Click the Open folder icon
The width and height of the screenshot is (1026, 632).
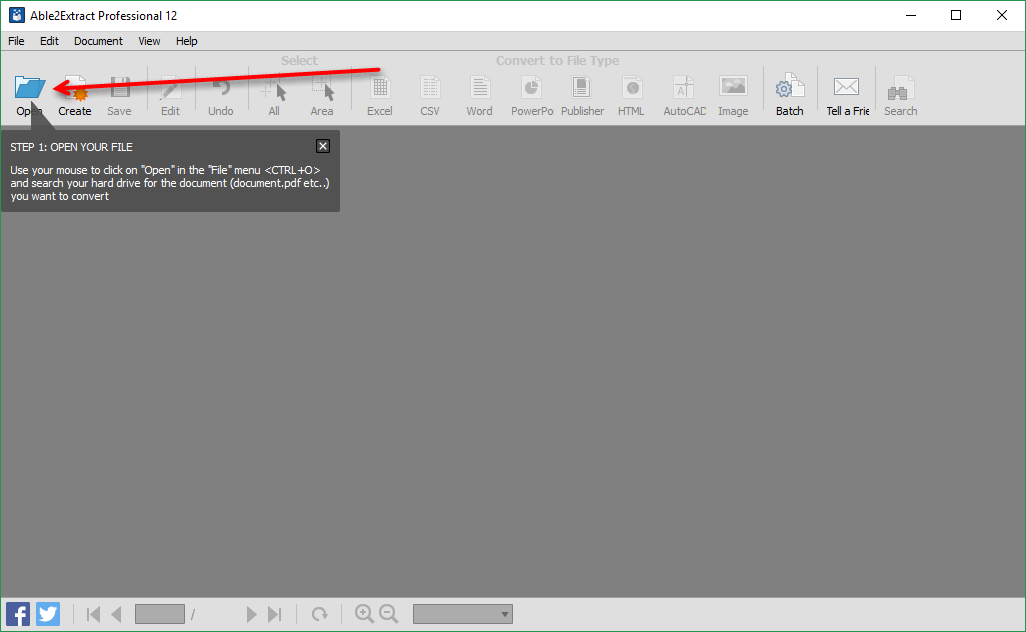(29, 87)
